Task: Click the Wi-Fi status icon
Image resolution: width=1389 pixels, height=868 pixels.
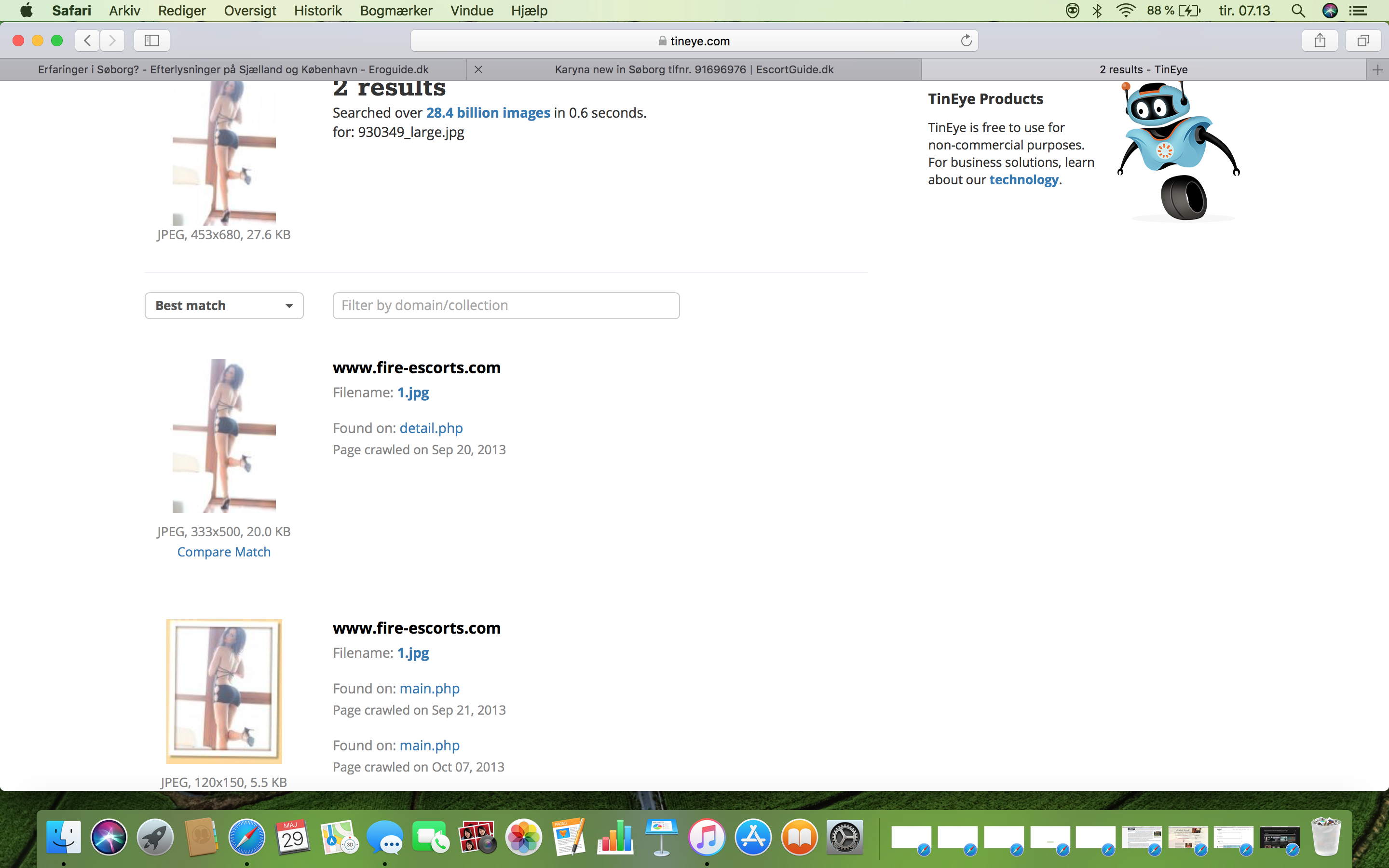Action: [1126, 11]
